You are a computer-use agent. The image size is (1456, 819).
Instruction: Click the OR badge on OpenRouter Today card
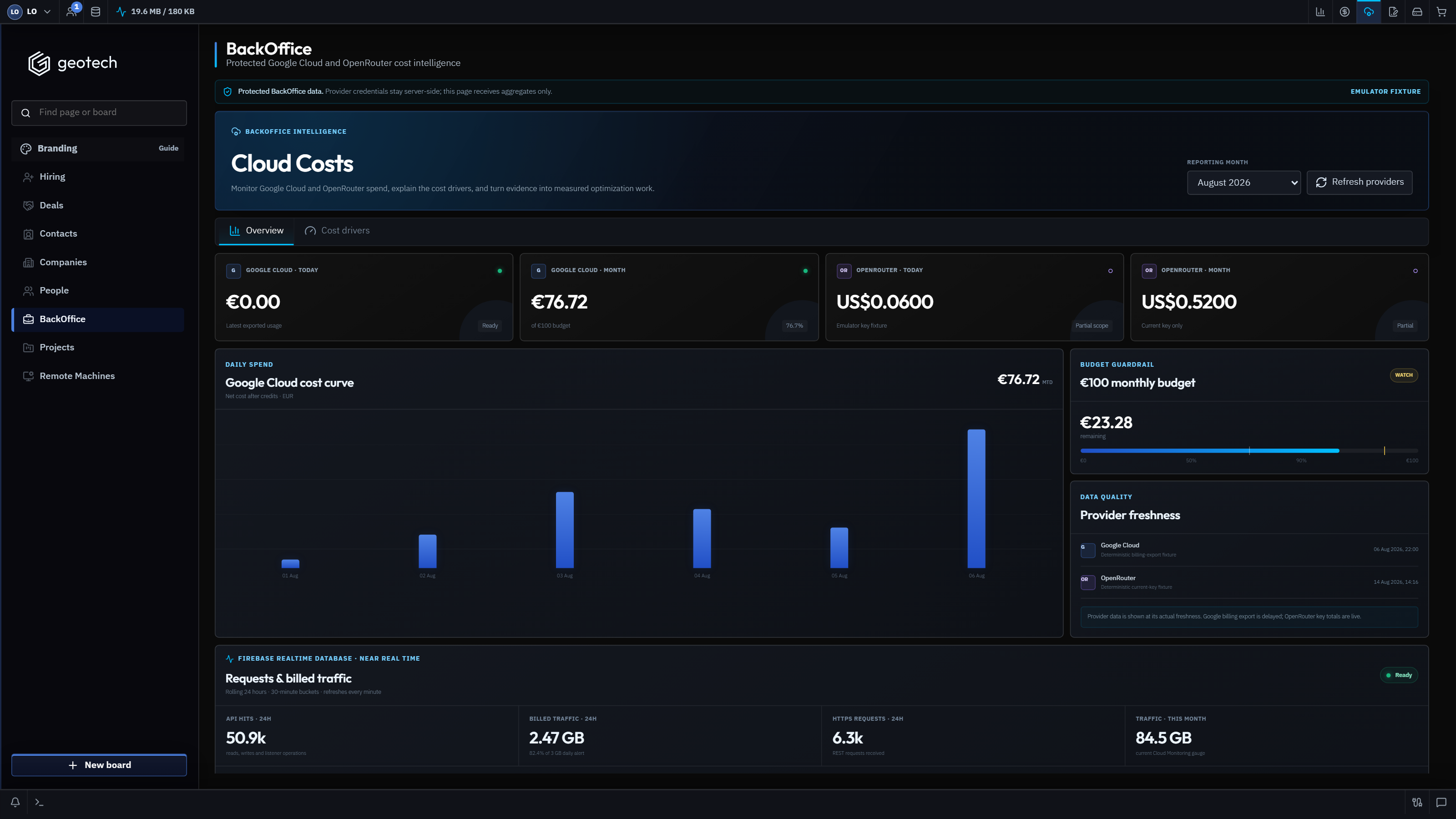coord(844,271)
